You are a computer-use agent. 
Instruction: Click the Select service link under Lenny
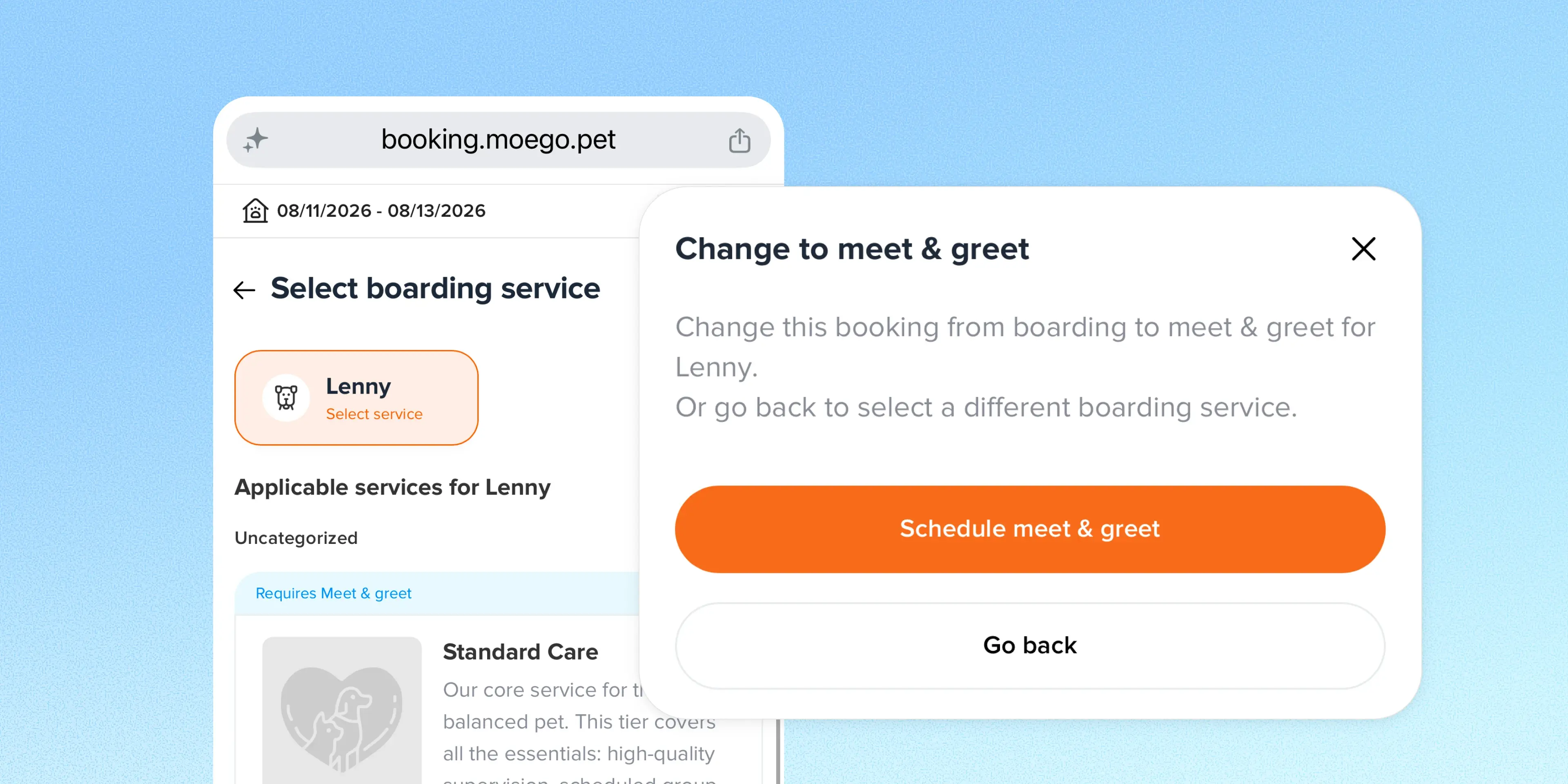[x=374, y=414]
